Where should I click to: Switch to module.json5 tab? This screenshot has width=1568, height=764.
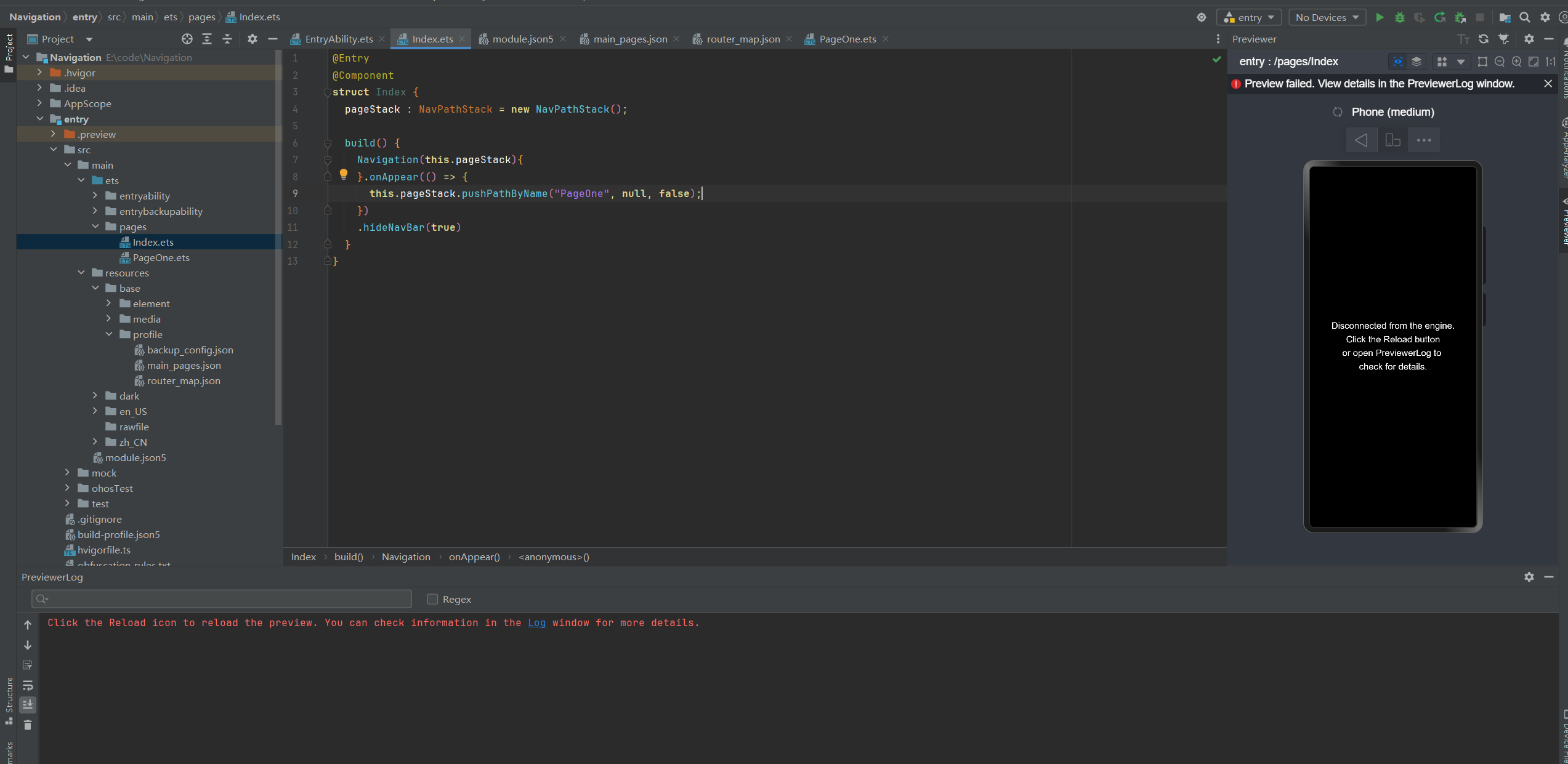(x=523, y=39)
